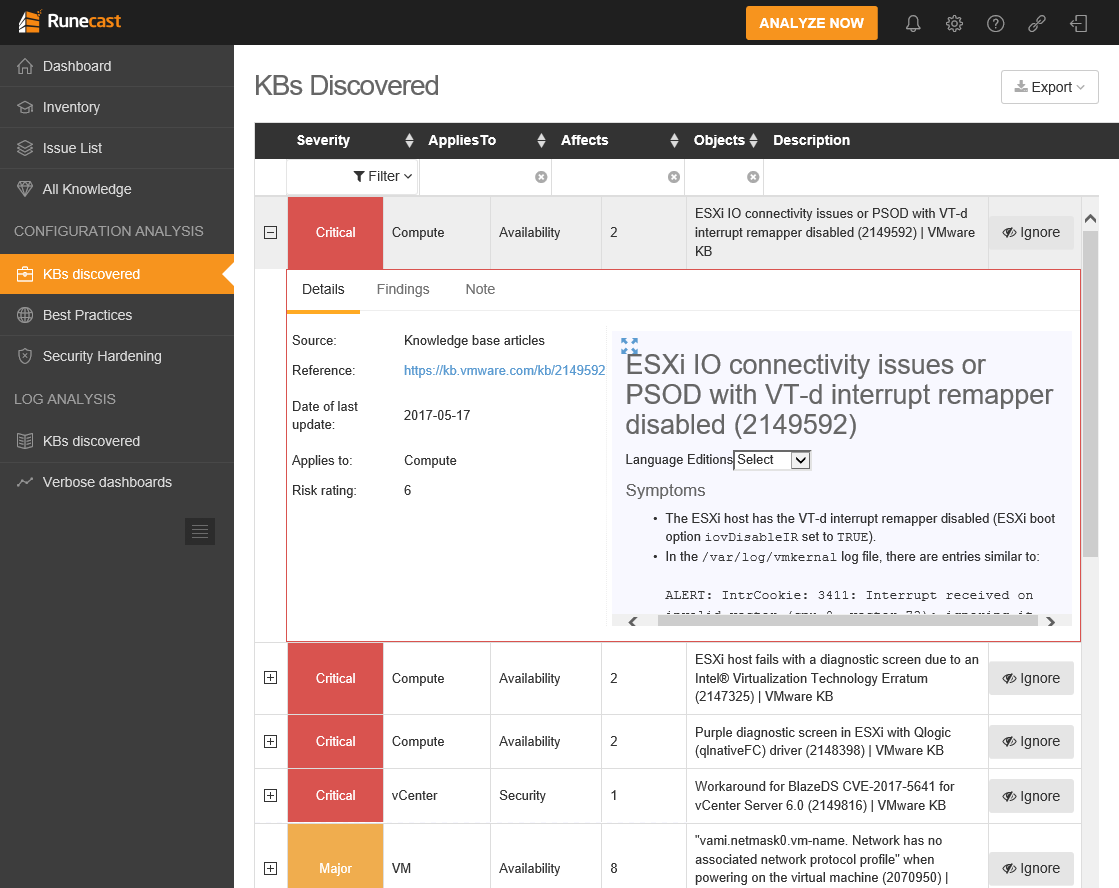Screen dimensions: 1119x888
Task: Click the Description column header
Action: tap(811, 141)
